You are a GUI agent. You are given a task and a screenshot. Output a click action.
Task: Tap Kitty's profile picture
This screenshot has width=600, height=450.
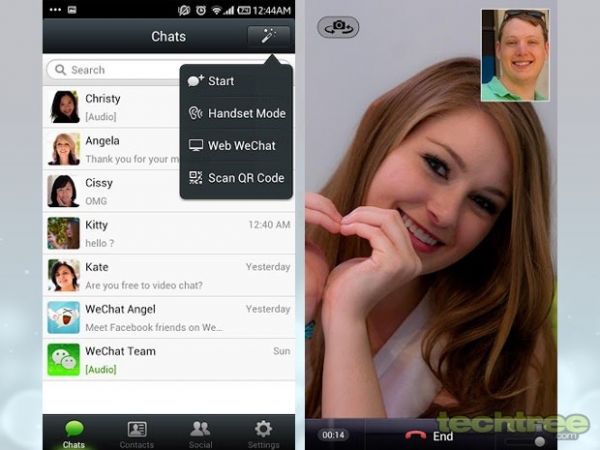pyautogui.click(x=64, y=233)
